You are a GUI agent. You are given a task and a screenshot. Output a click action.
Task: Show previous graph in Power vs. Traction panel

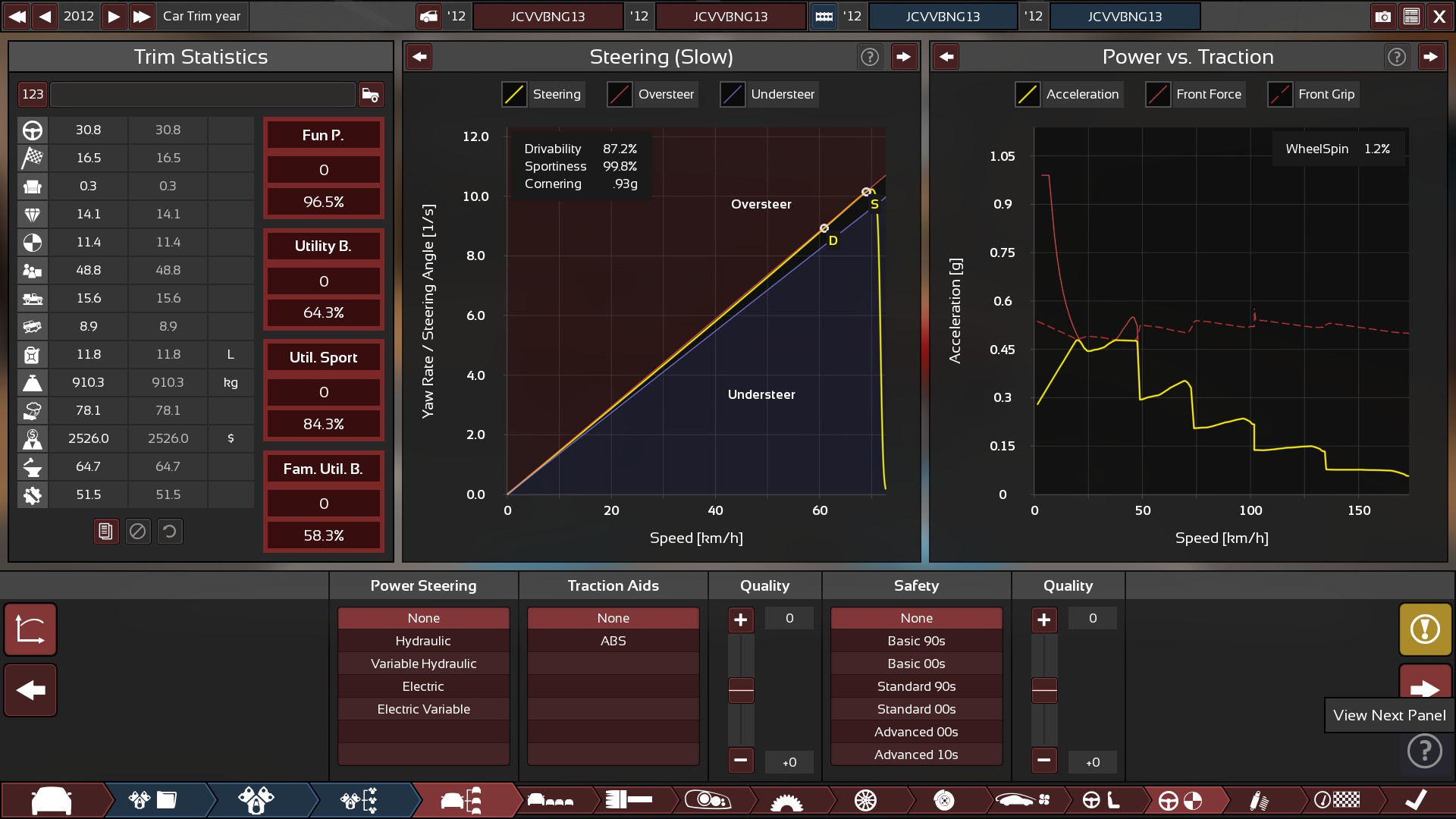[x=946, y=57]
